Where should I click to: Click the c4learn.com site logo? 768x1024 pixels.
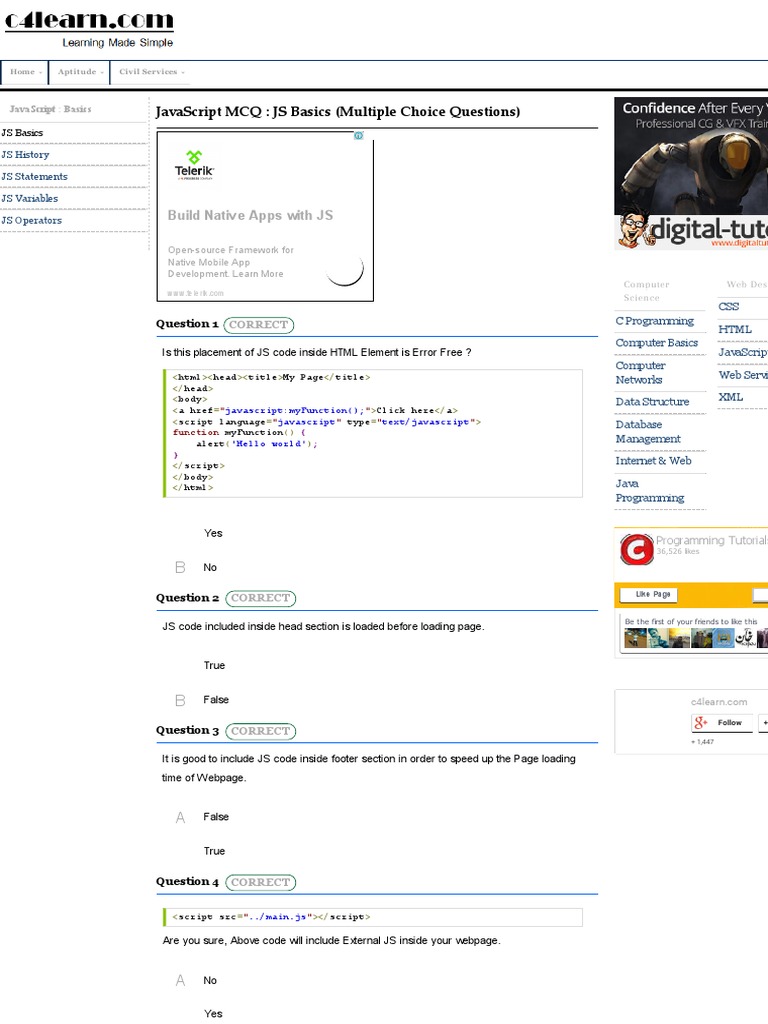point(89,28)
